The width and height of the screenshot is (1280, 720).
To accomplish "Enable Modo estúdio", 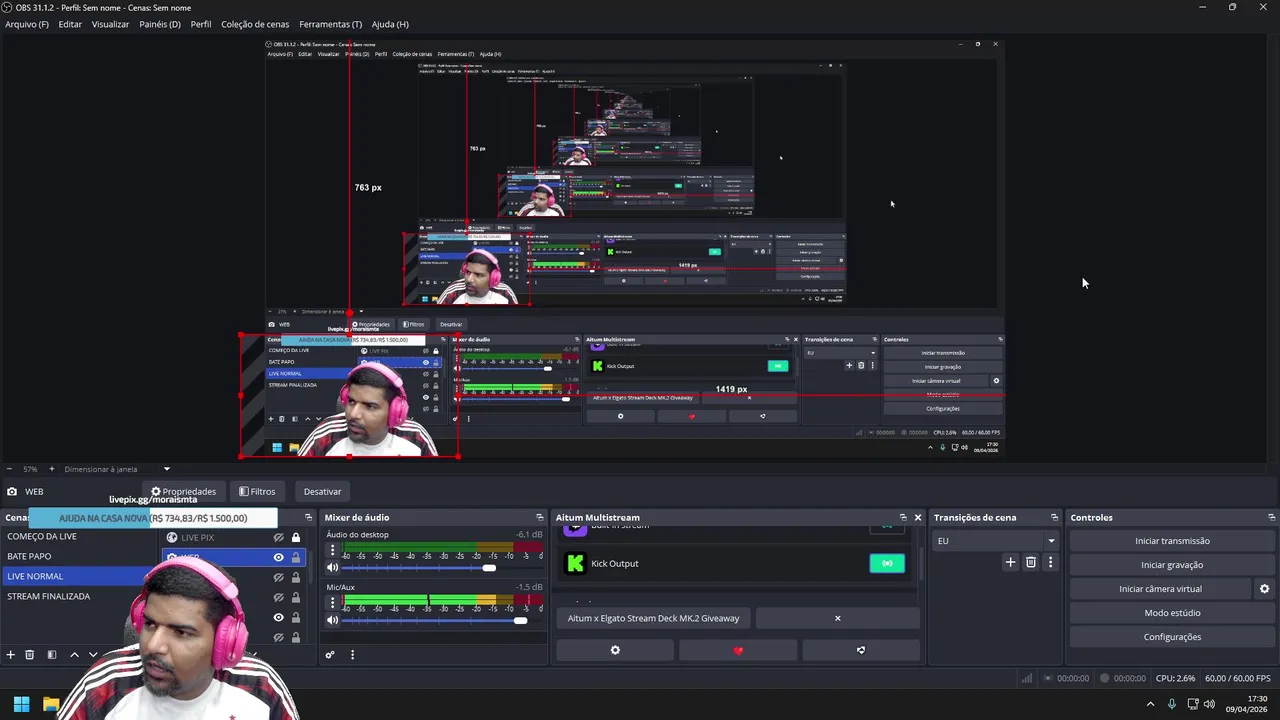I will click(1172, 613).
